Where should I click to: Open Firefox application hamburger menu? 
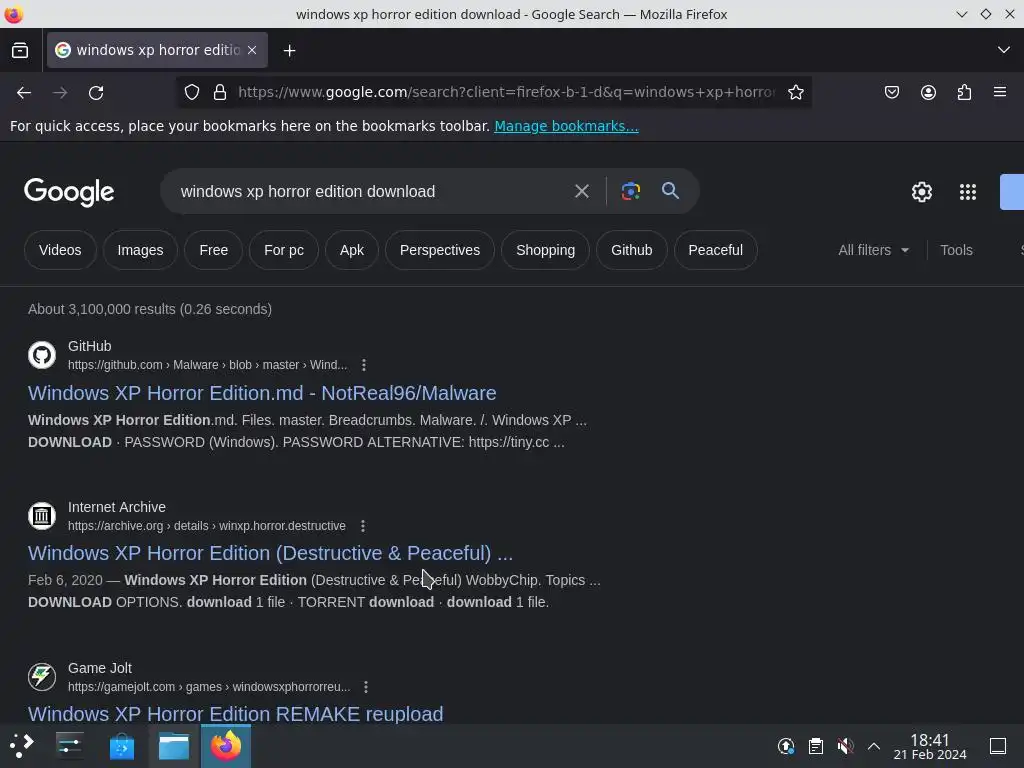pos(1000,92)
